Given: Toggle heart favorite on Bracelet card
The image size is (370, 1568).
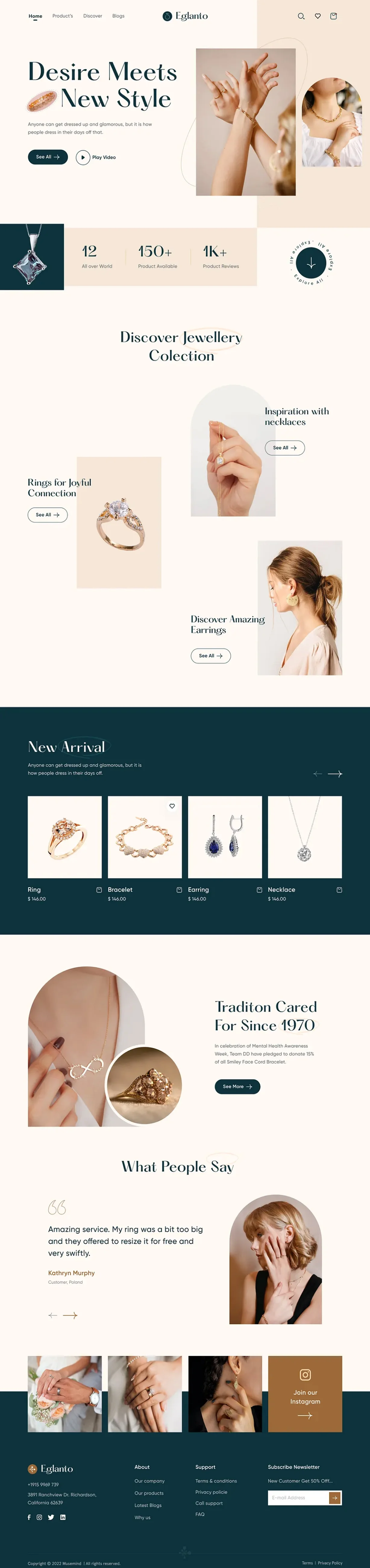Looking at the screenshot, I should pos(172,806).
